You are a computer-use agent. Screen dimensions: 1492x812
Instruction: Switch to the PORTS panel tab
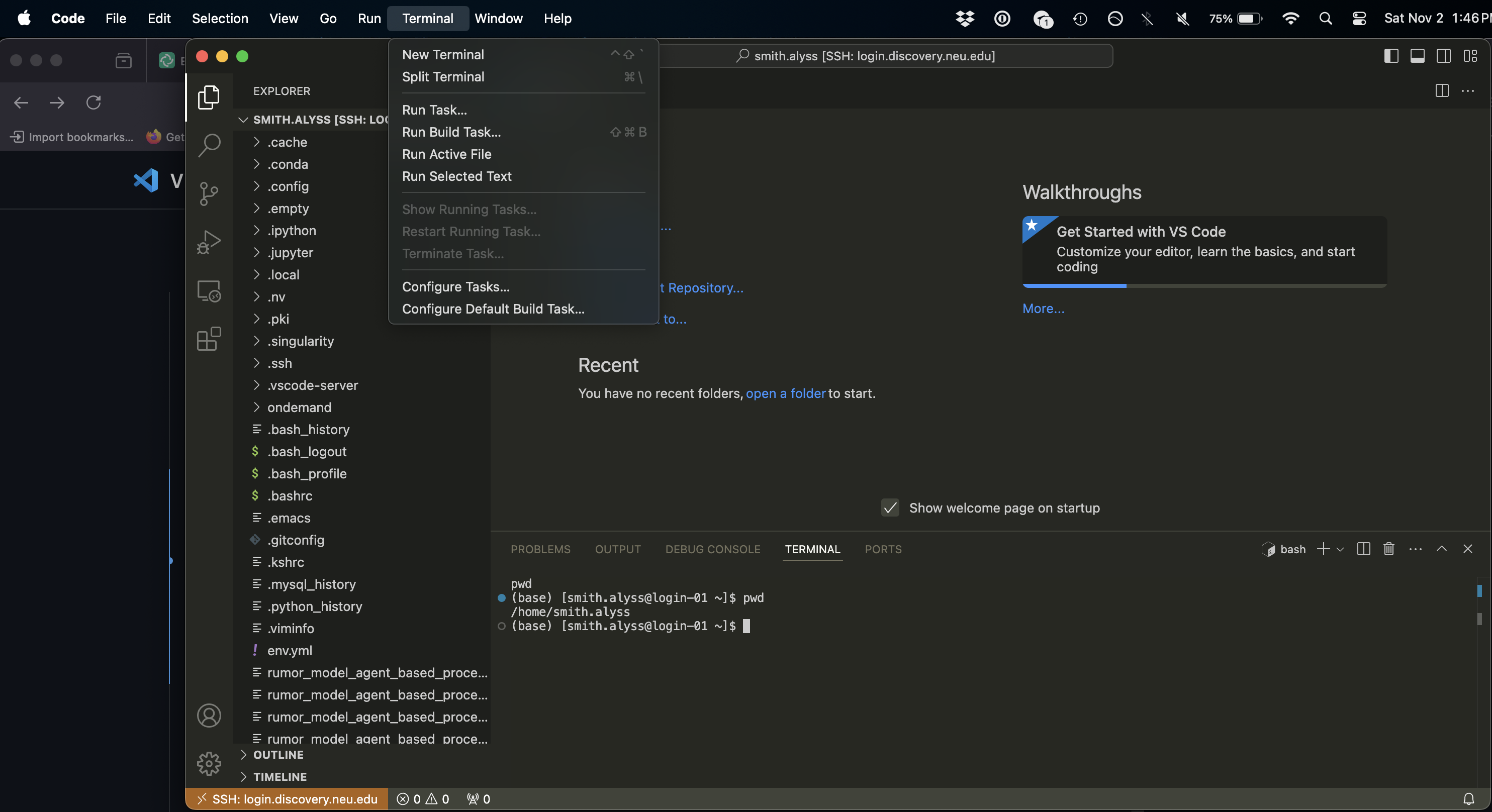click(883, 549)
